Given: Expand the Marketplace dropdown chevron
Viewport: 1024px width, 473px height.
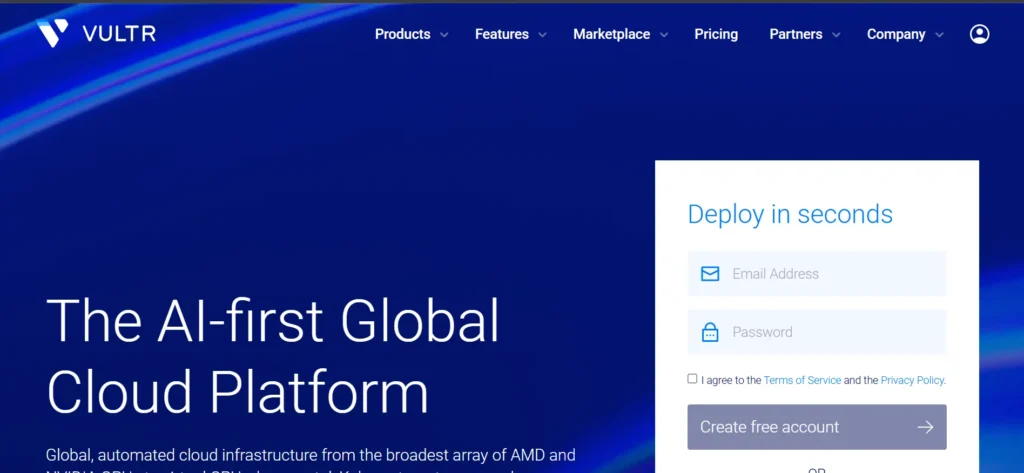Looking at the screenshot, I should (x=664, y=35).
